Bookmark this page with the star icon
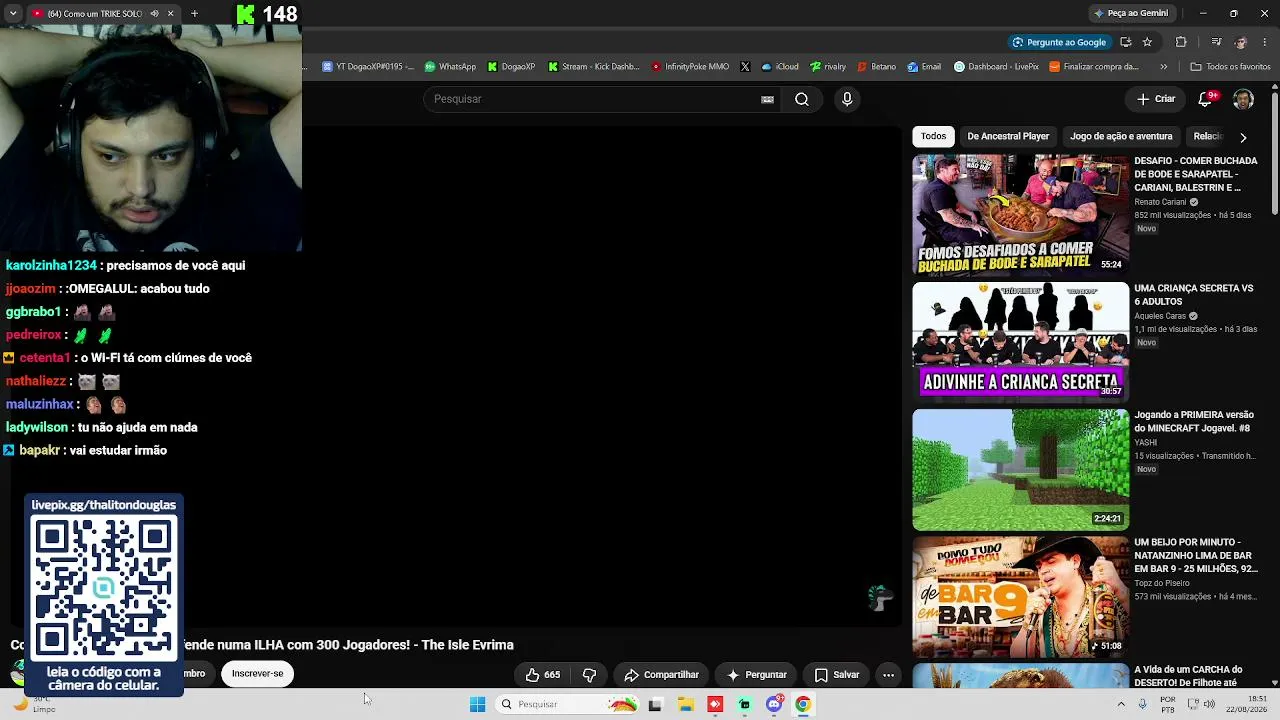 click(1147, 42)
